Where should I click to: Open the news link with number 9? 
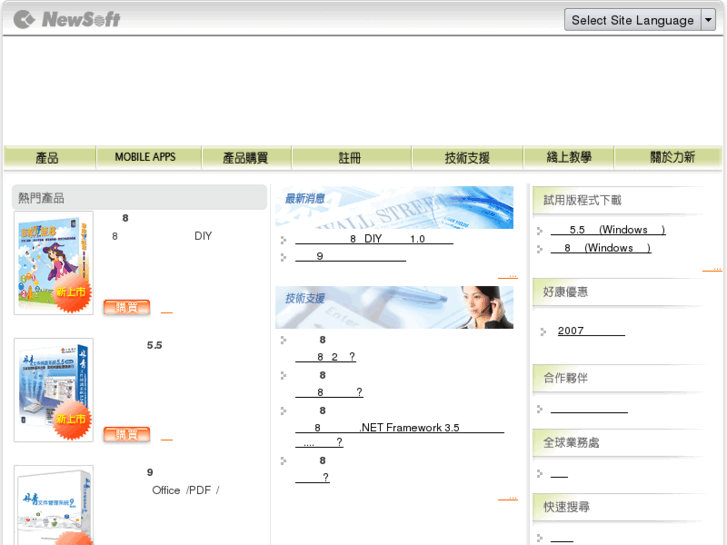[351, 256]
